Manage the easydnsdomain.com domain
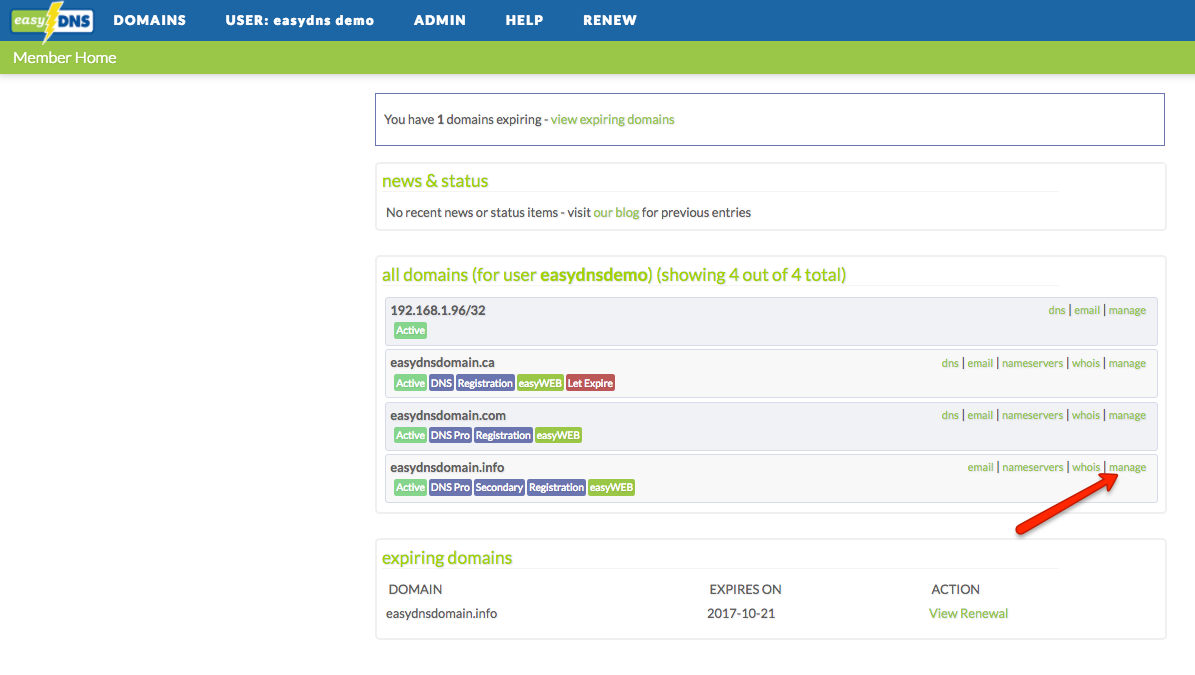Viewport: 1195px width, 675px height. click(1127, 415)
